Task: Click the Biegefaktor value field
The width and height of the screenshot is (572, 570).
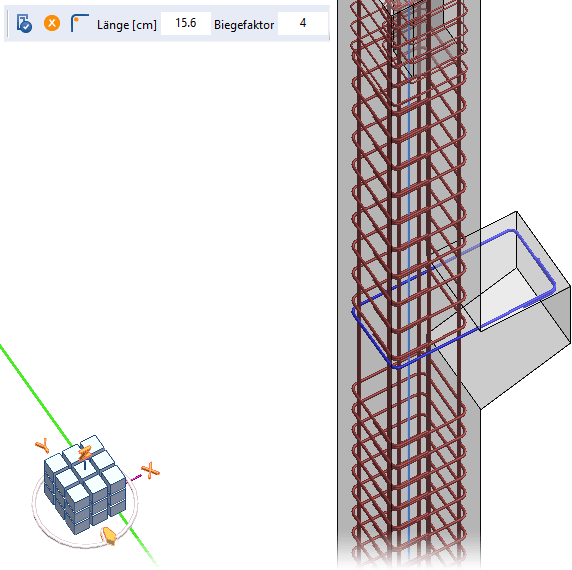Action: coord(303,23)
